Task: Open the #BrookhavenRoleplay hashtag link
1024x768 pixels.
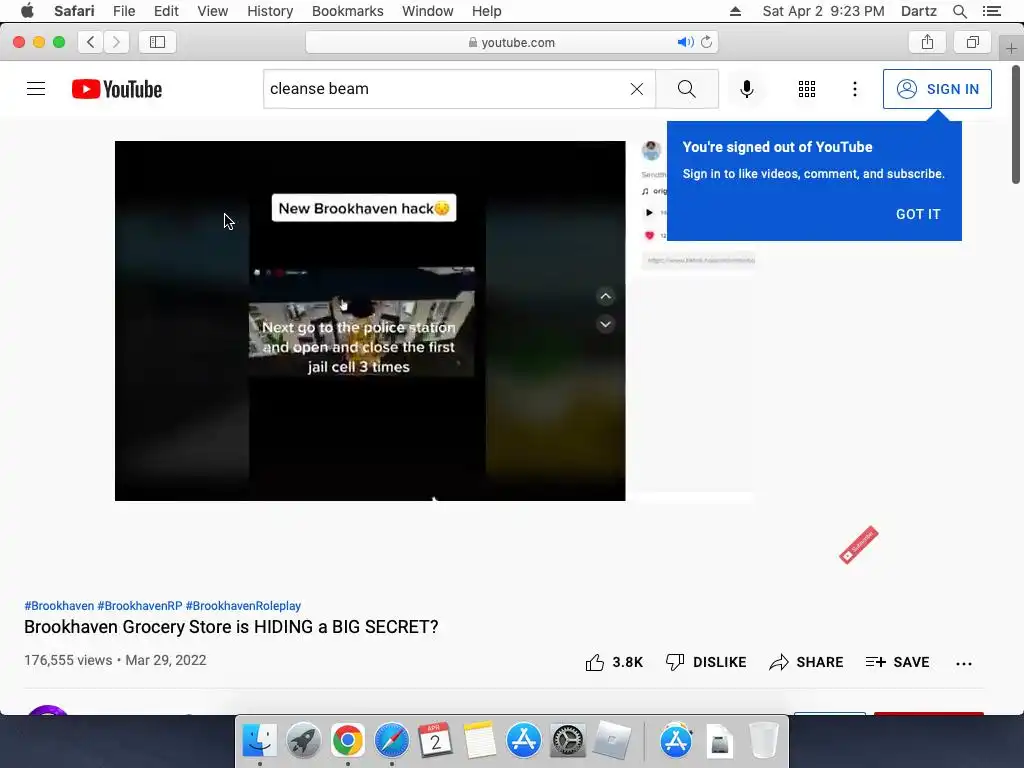Action: (x=243, y=605)
